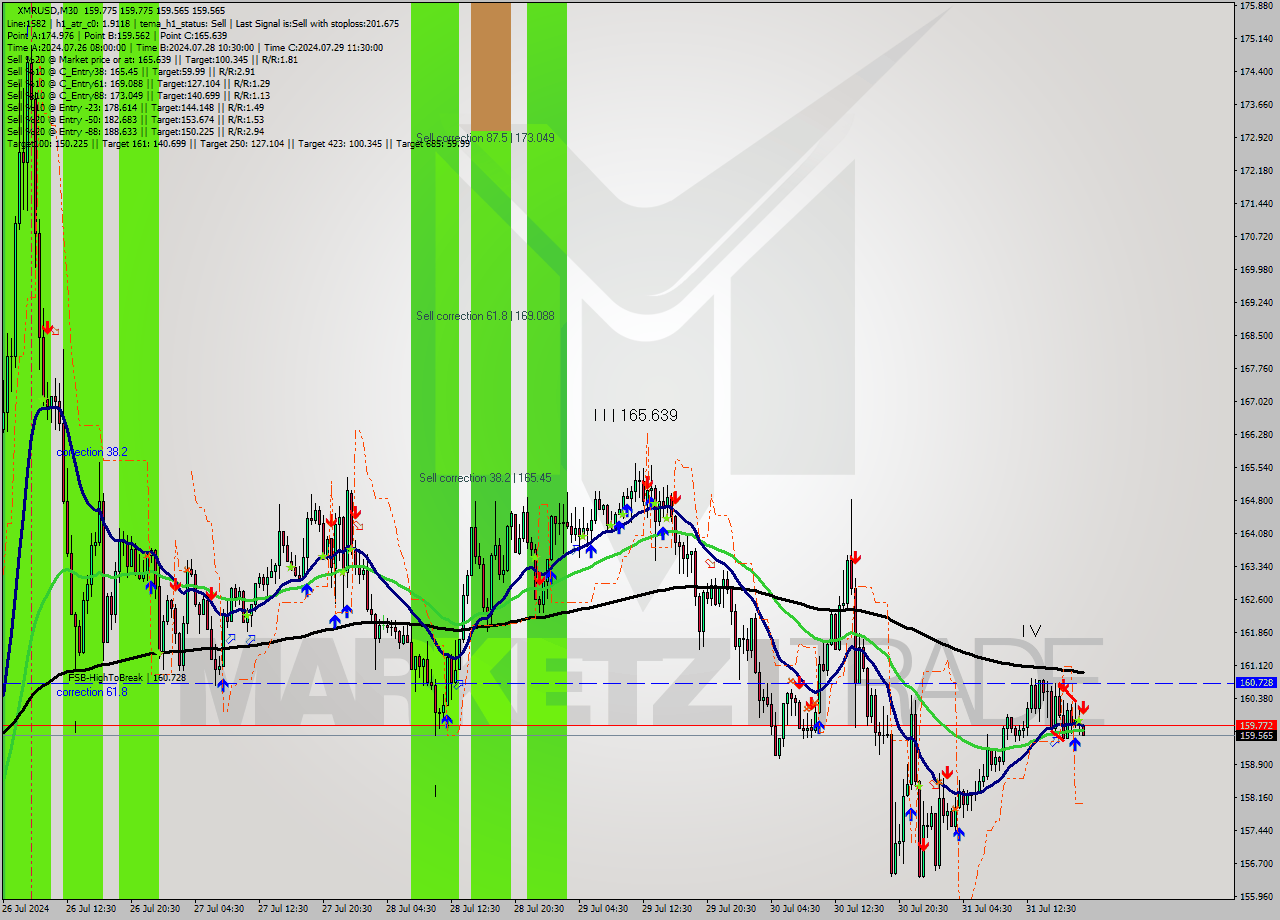
Task: Click the '31 Jul 04:30' time label
Action: (987, 909)
